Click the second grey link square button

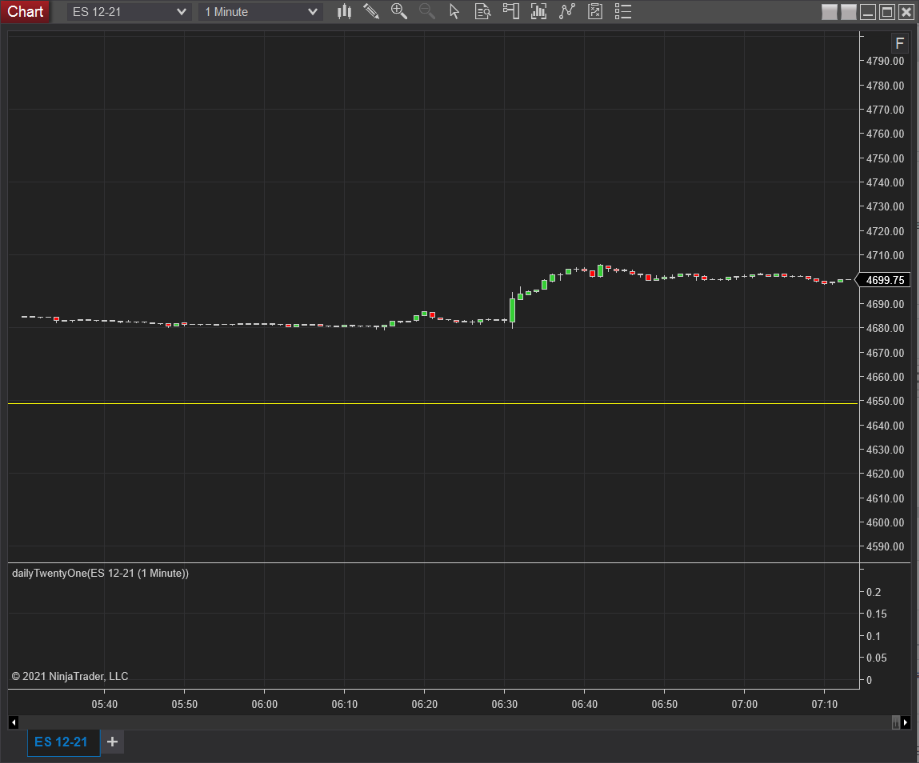coord(849,12)
